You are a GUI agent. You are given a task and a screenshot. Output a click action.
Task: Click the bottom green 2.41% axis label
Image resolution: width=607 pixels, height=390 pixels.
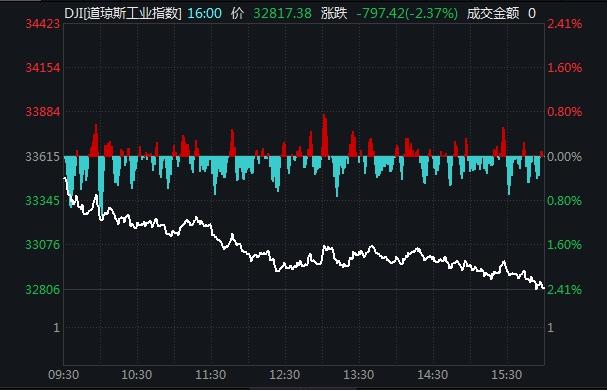pos(564,289)
